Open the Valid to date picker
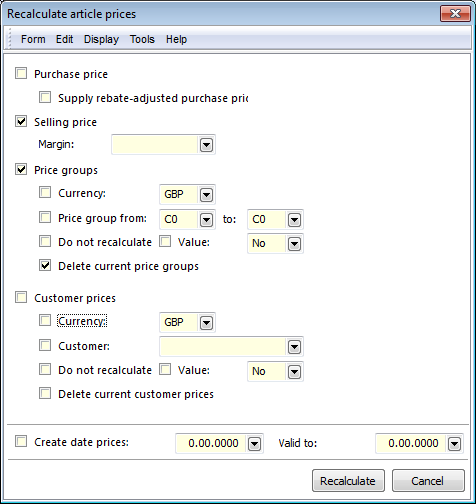This screenshot has height=504, width=476. [x=454, y=444]
